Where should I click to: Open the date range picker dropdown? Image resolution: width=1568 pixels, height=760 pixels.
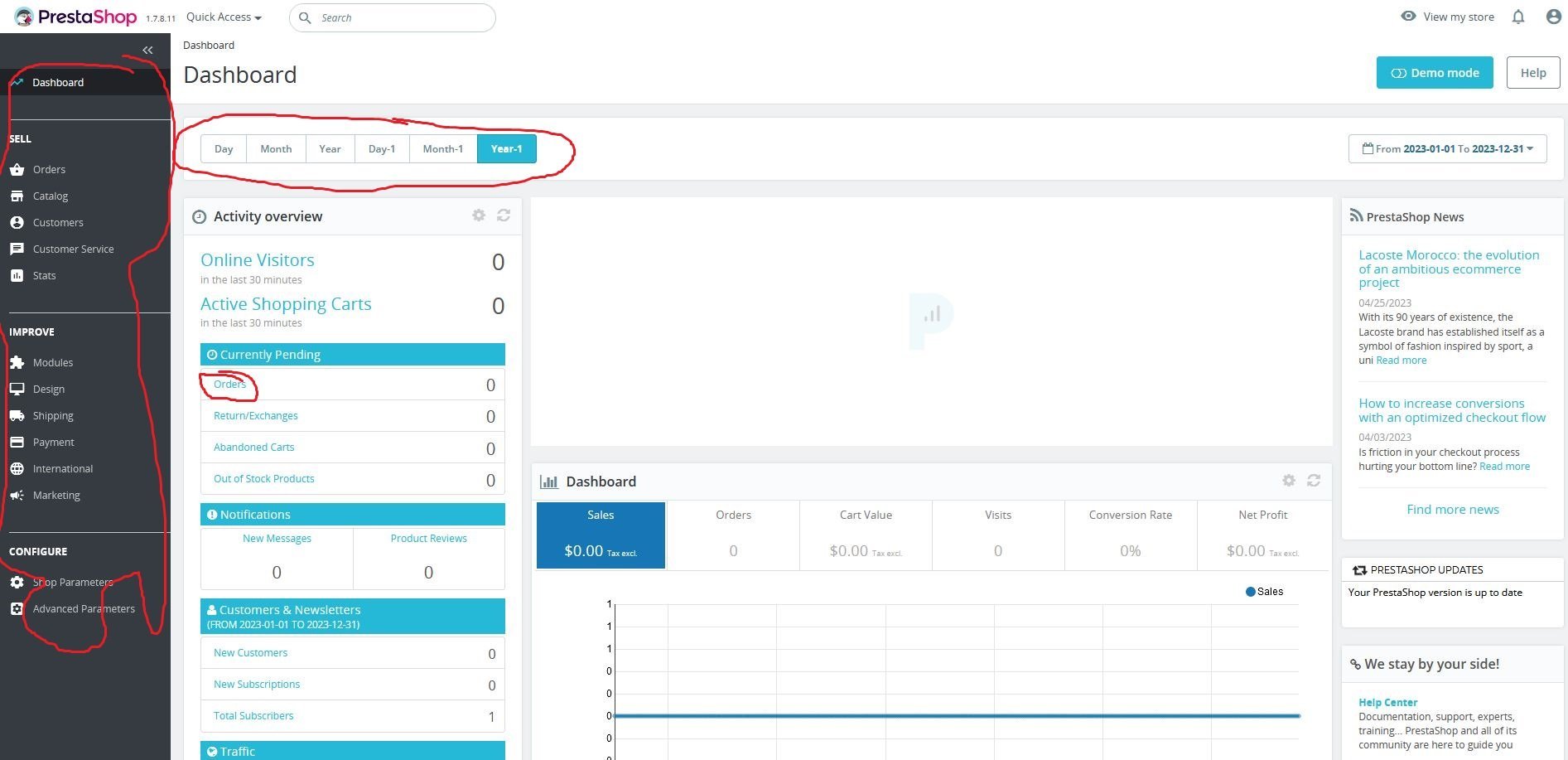point(1448,149)
